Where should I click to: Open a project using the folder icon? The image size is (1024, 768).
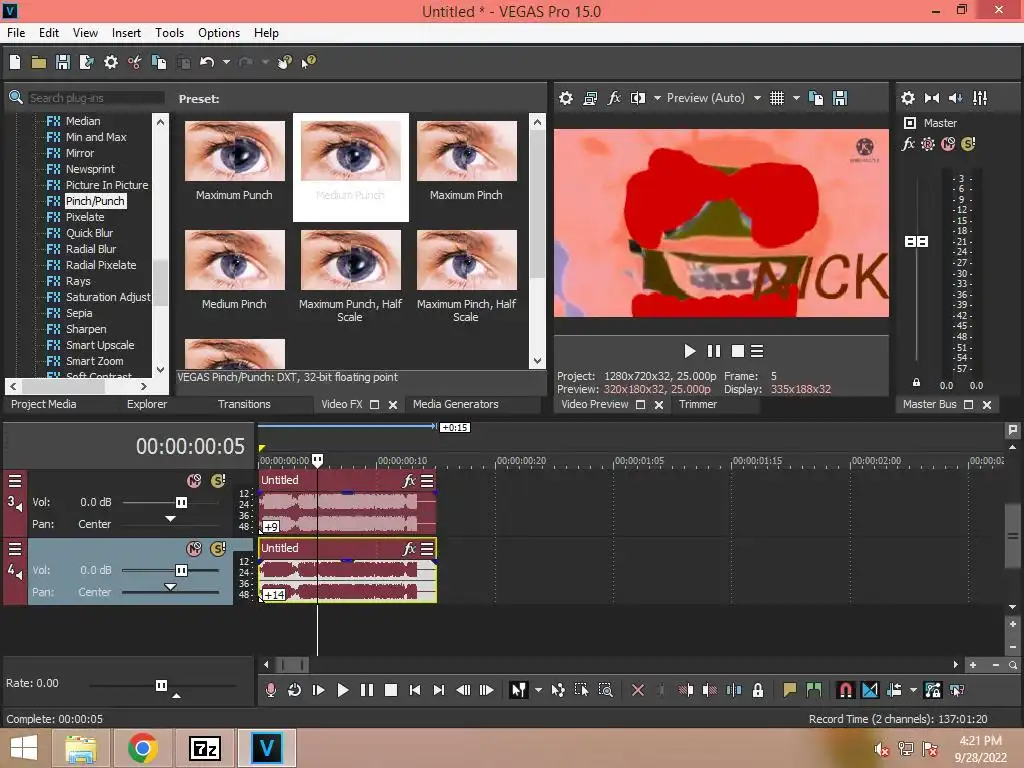pyautogui.click(x=39, y=62)
